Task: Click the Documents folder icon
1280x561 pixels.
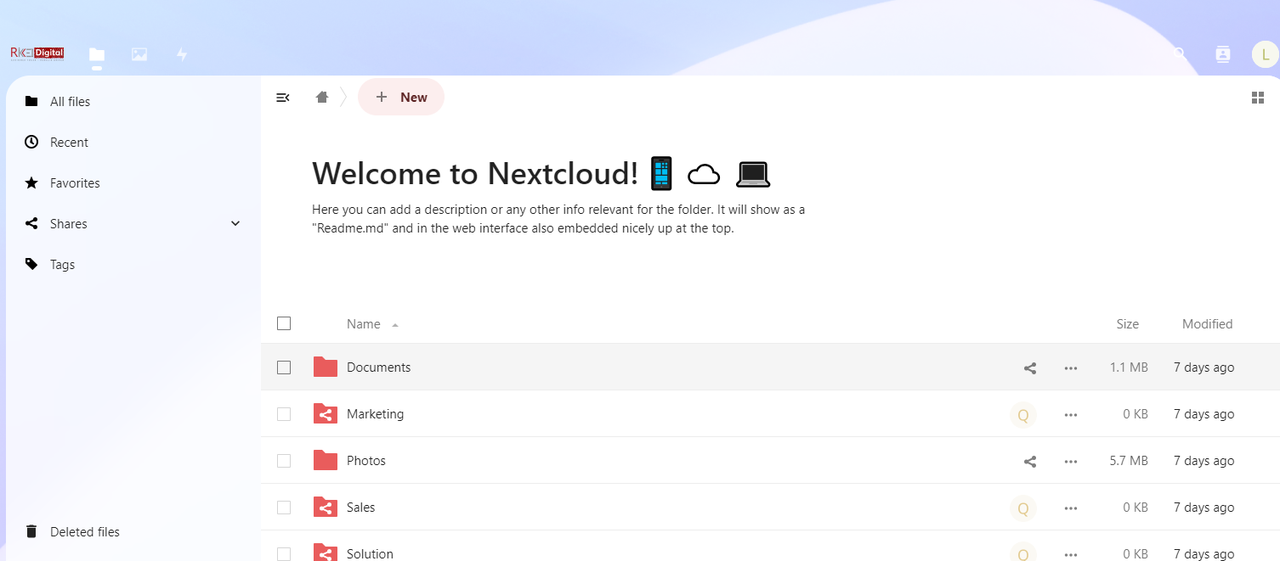Action: [x=325, y=367]
